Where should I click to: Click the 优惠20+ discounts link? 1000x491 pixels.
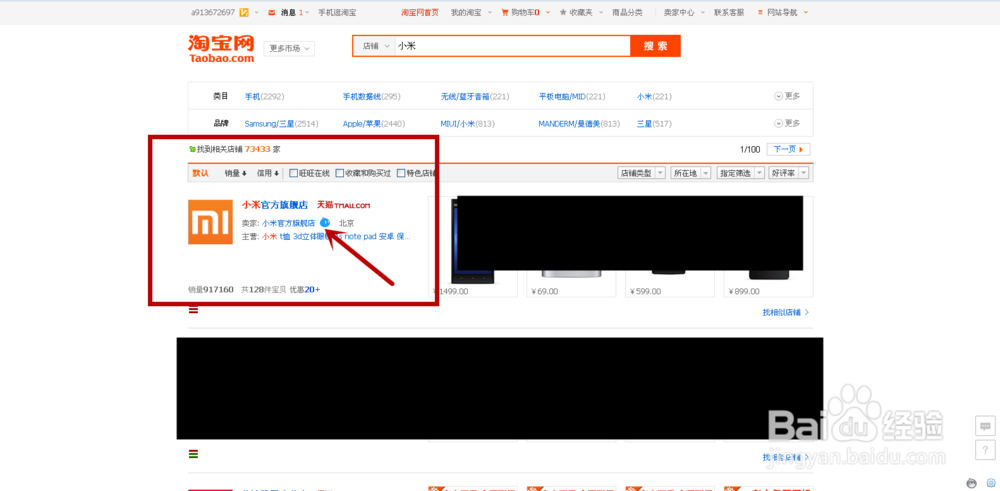[x=305, y=289]
